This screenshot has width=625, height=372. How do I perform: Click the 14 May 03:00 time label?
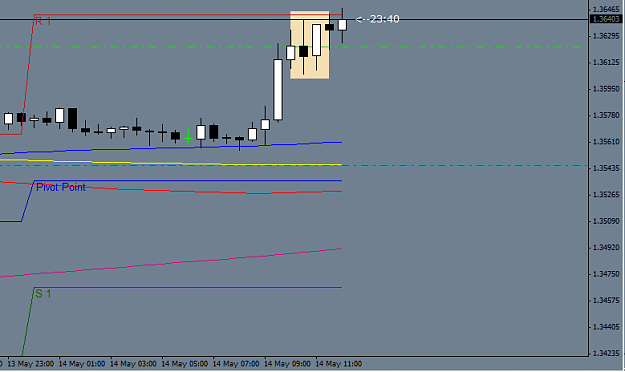coord(134,364)
